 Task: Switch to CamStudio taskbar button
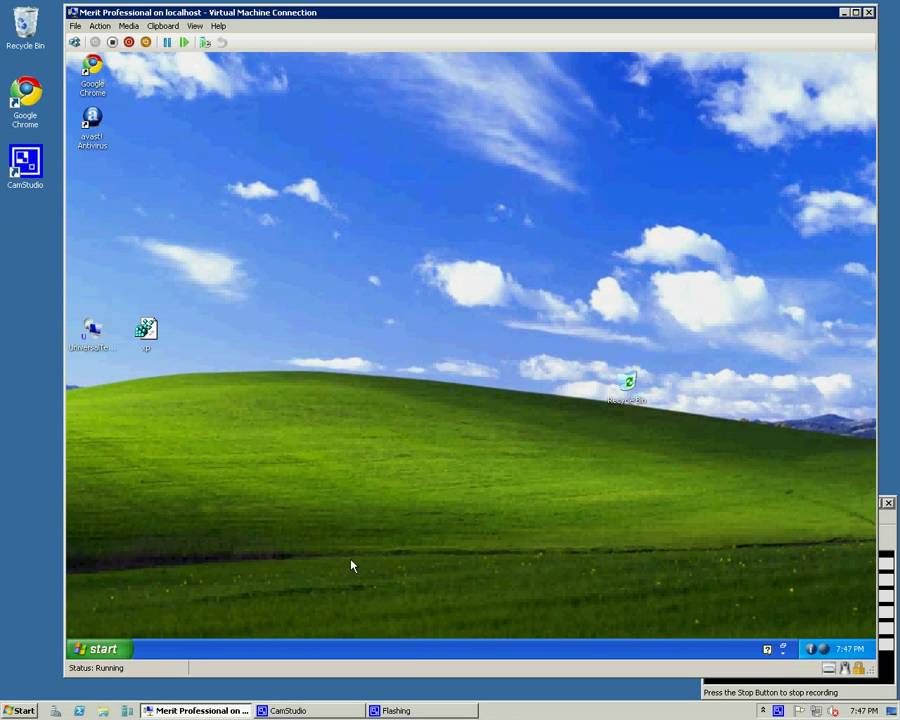(308, 710)
